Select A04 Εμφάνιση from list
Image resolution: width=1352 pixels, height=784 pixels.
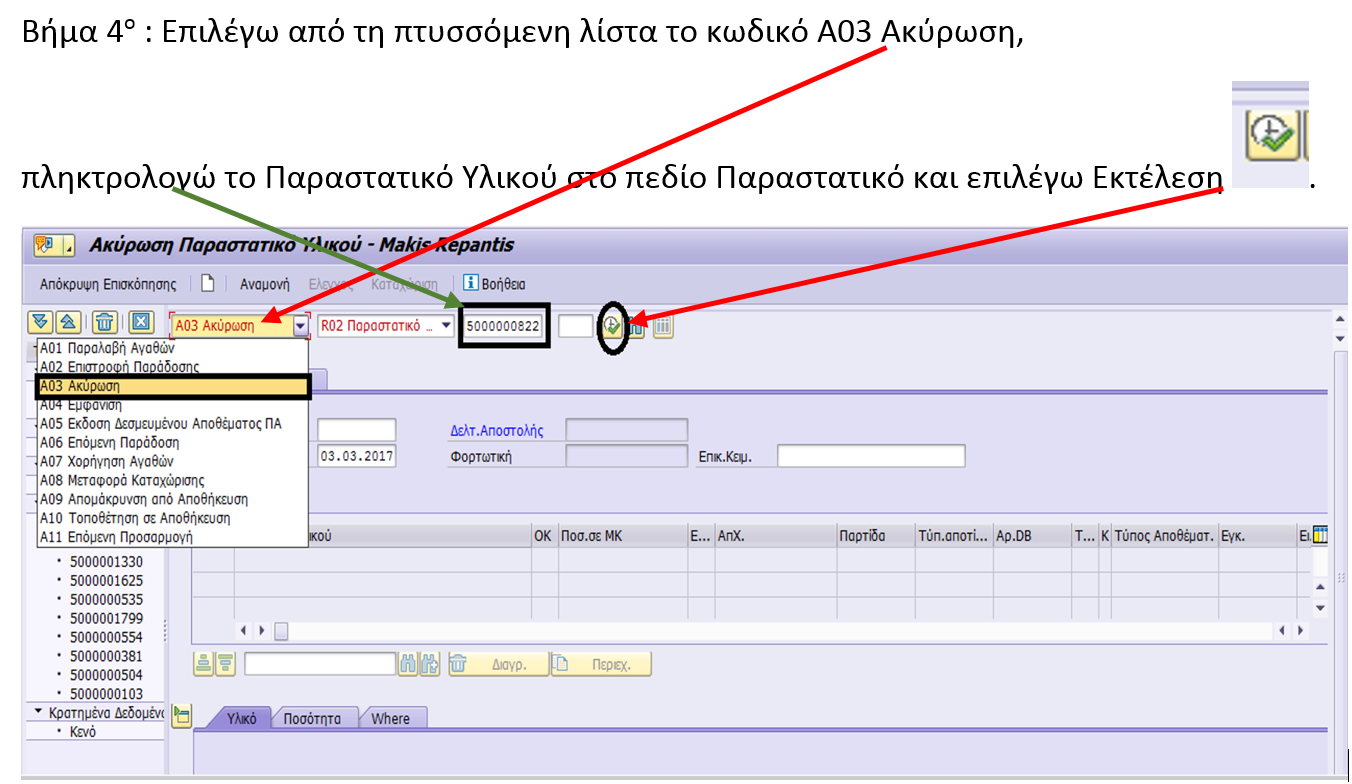click(170, 405)
